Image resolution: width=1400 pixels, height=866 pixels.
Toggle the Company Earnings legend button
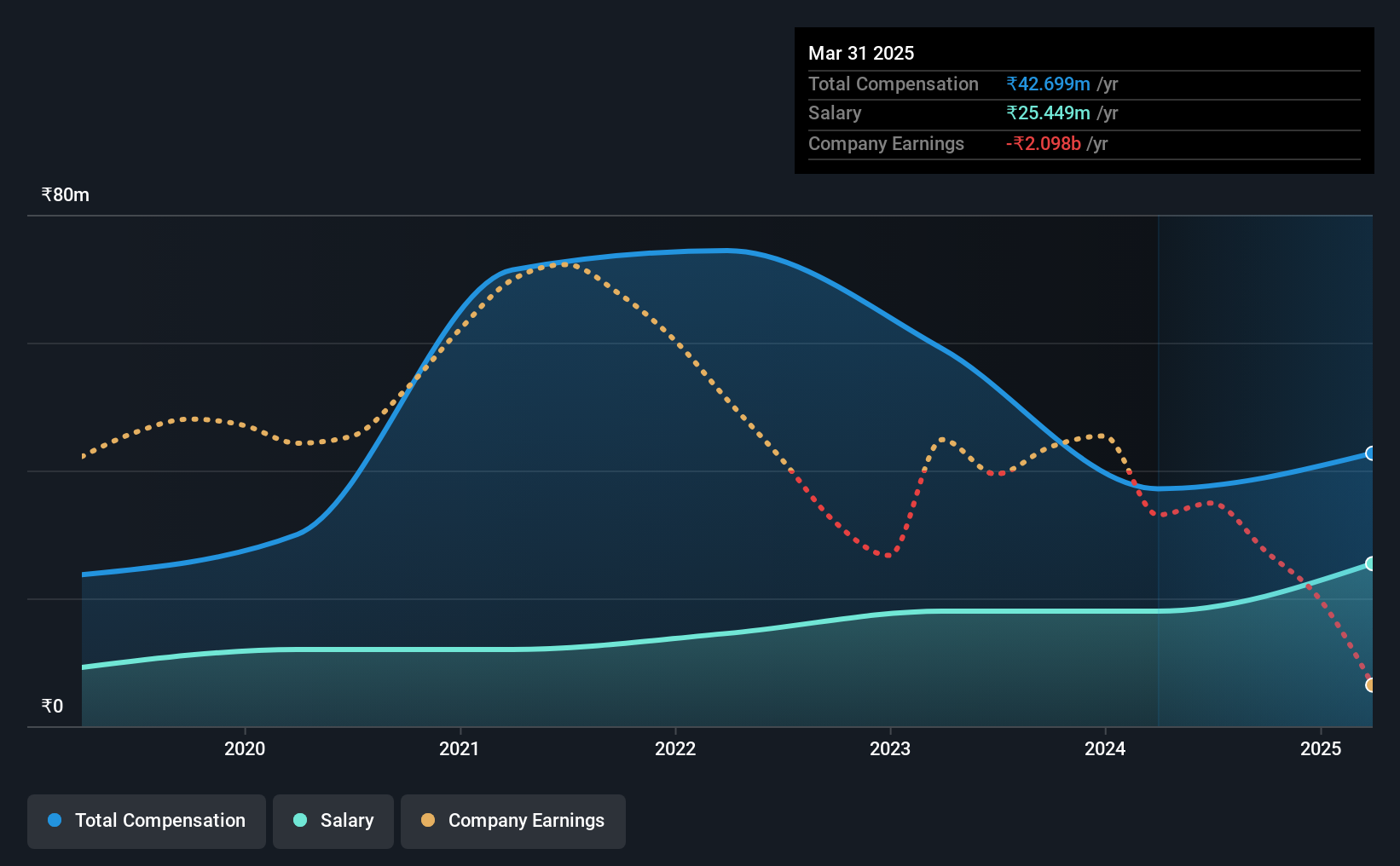pos(513,821)
